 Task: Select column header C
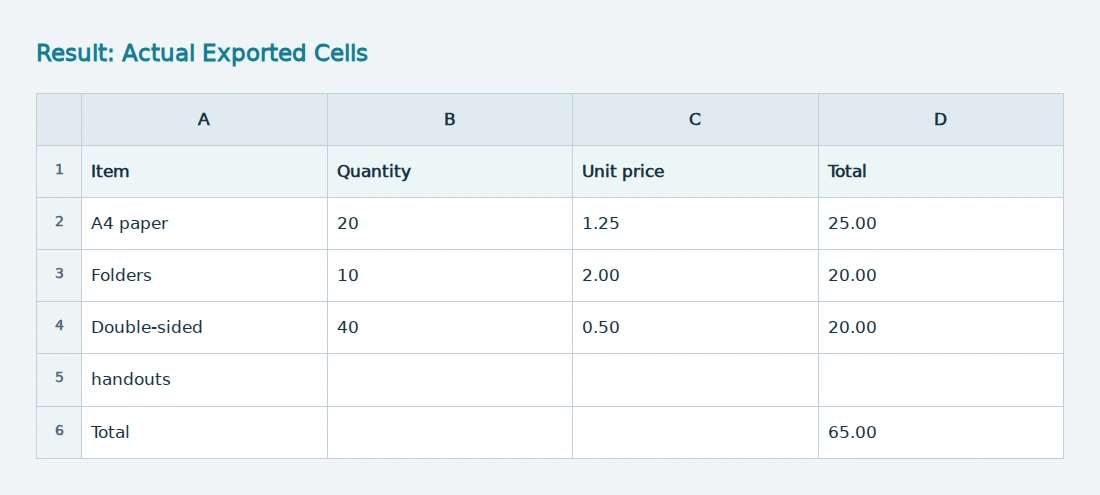pyautogui.click(x=695, y=119)
